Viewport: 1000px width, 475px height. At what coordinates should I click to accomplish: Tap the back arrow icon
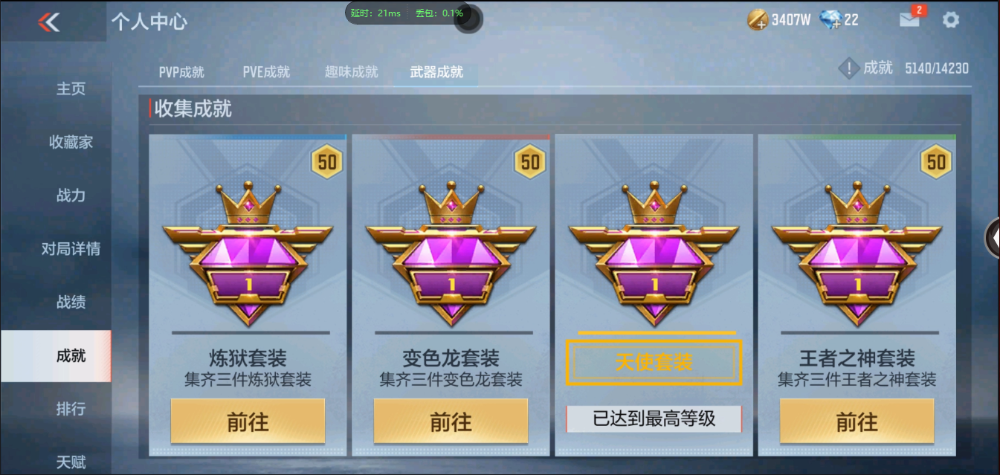48,22
